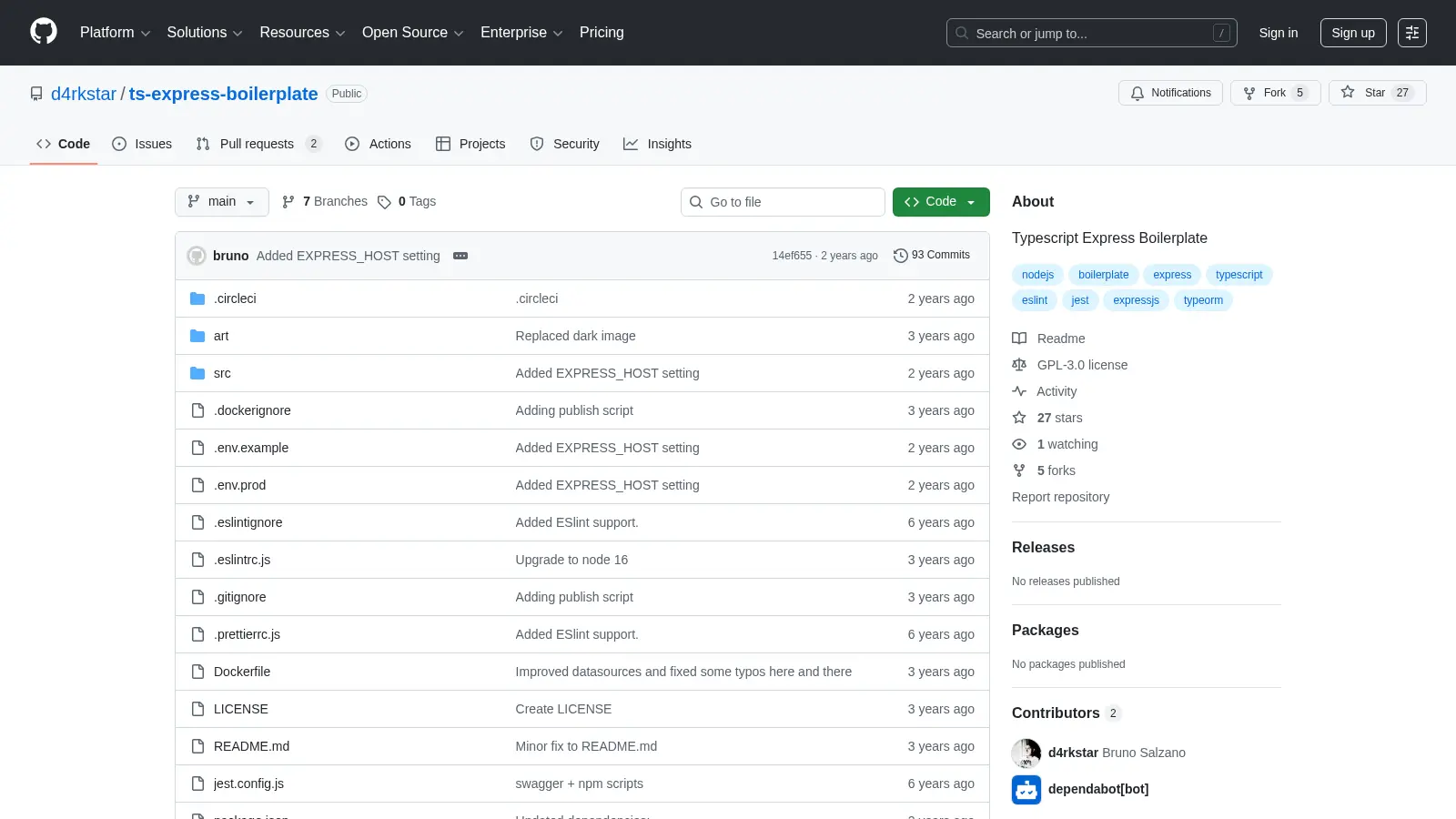Viewport: 1456px width, 819px height.
Task: Open the typeorm topic tag
Action: (x=1203, y=300)
